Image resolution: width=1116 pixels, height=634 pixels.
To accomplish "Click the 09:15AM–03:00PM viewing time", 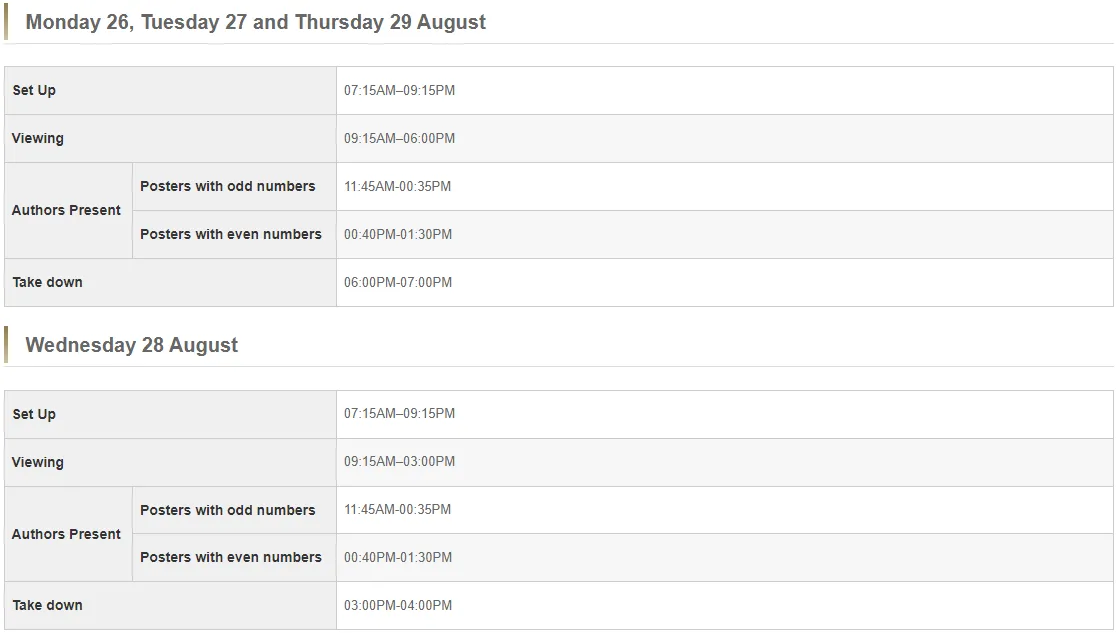I will (x=399, y=462).
